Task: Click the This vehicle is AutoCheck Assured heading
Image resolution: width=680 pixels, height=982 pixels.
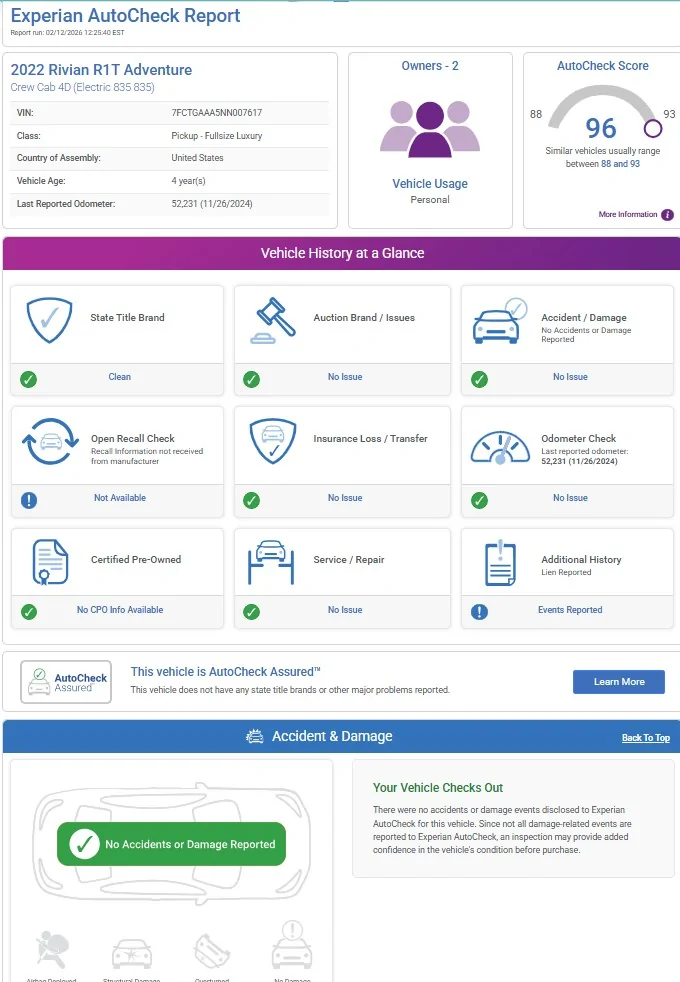Action: point(225,672)
